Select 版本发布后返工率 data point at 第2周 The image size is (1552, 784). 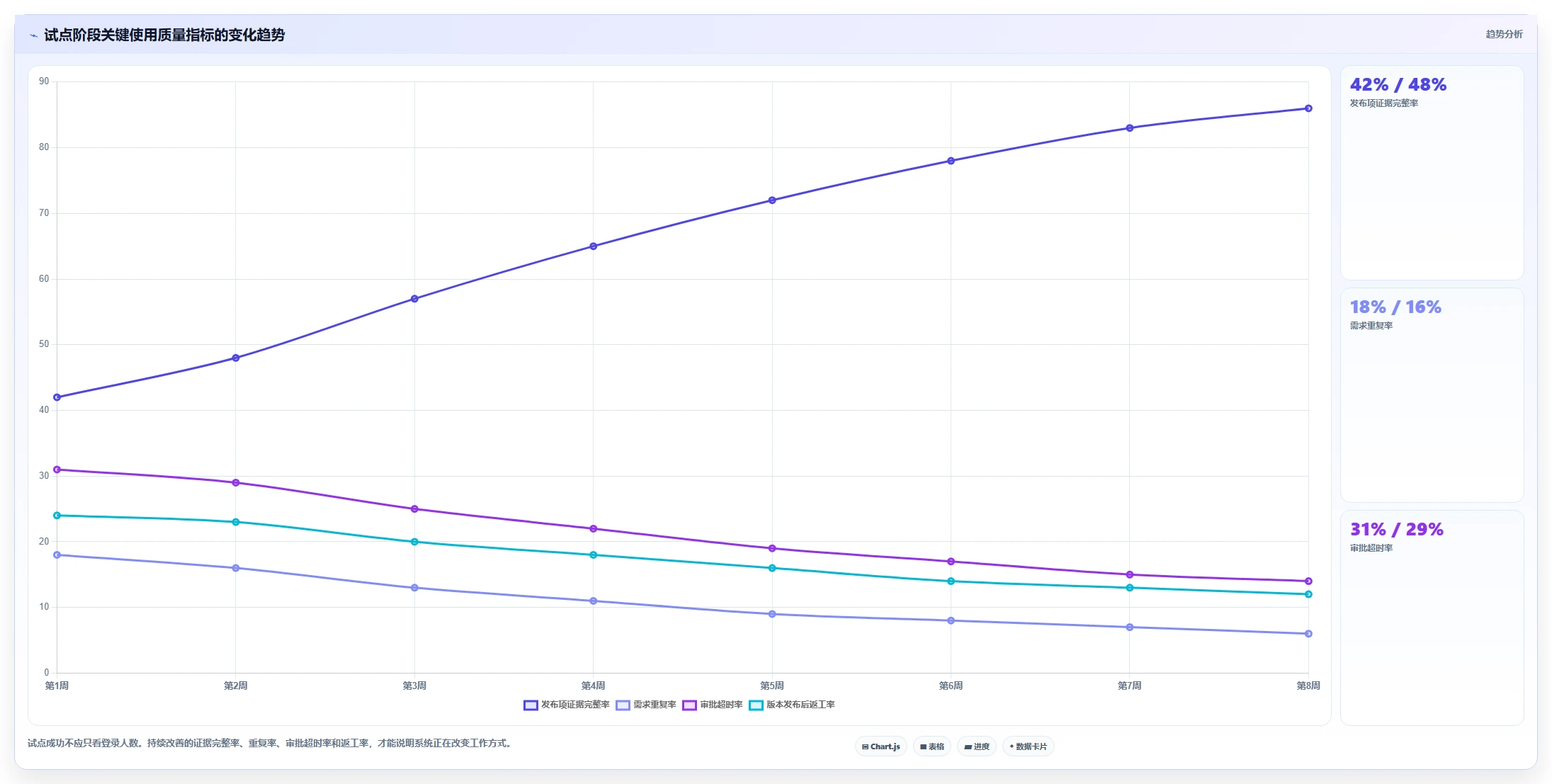[236, 522]
